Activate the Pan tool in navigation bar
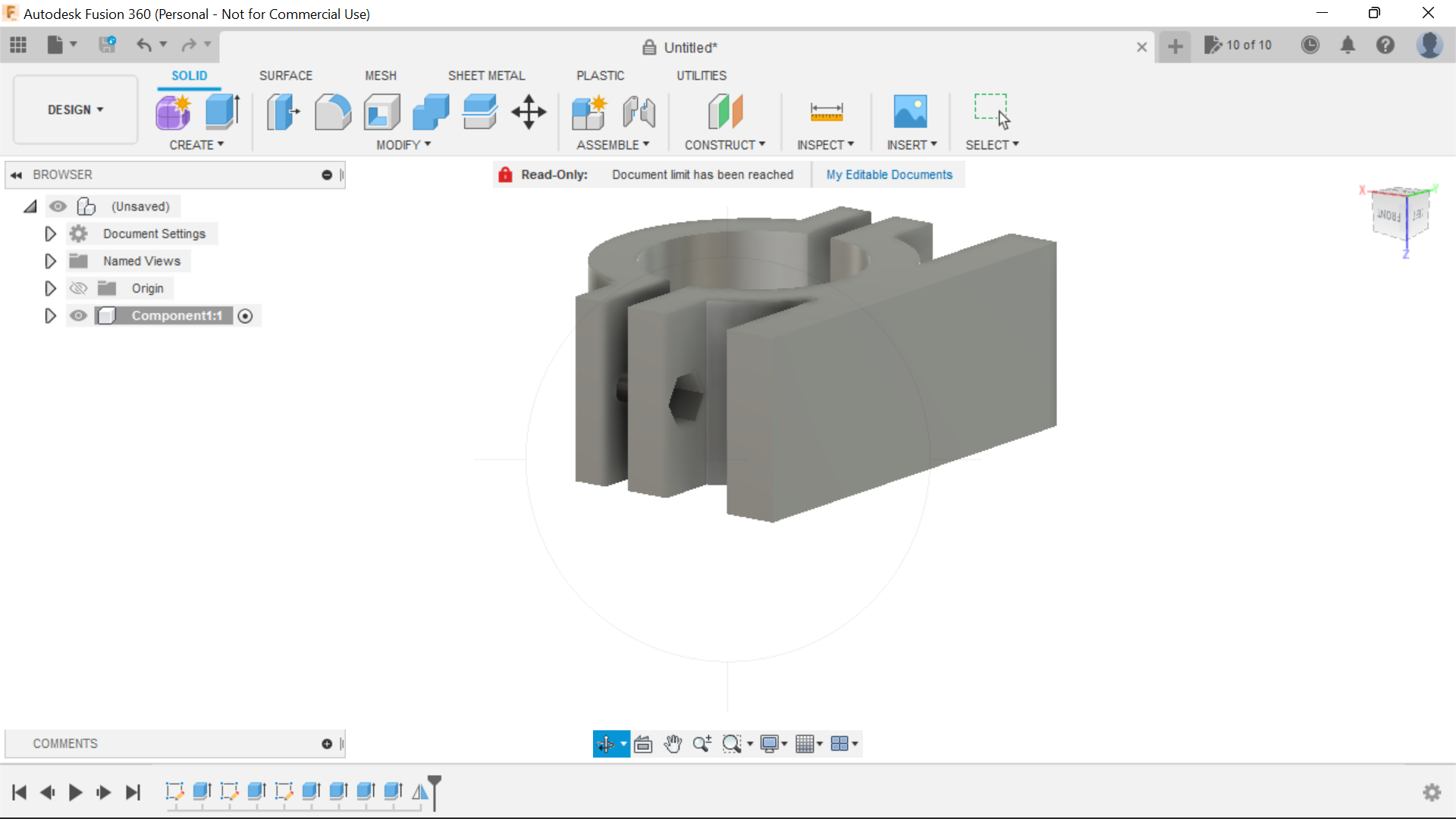The height and width of the screenshot is (819, 1456). 673,743
